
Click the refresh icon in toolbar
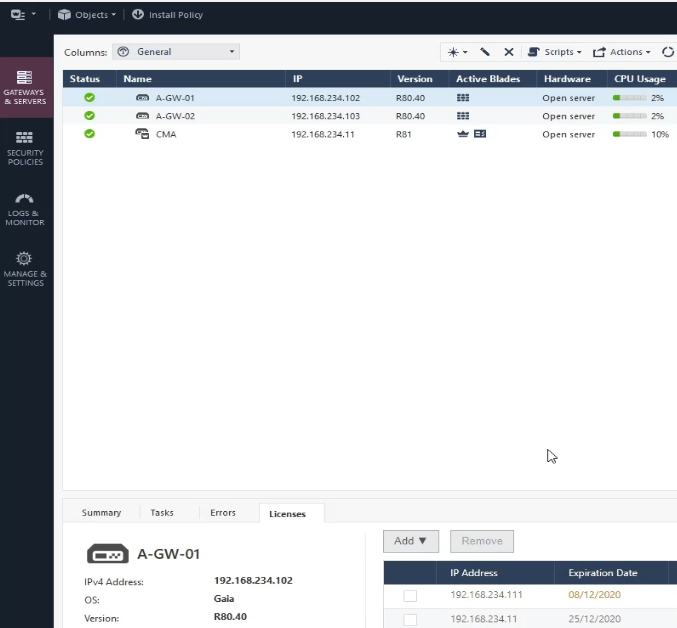click(x=667, y=52)
